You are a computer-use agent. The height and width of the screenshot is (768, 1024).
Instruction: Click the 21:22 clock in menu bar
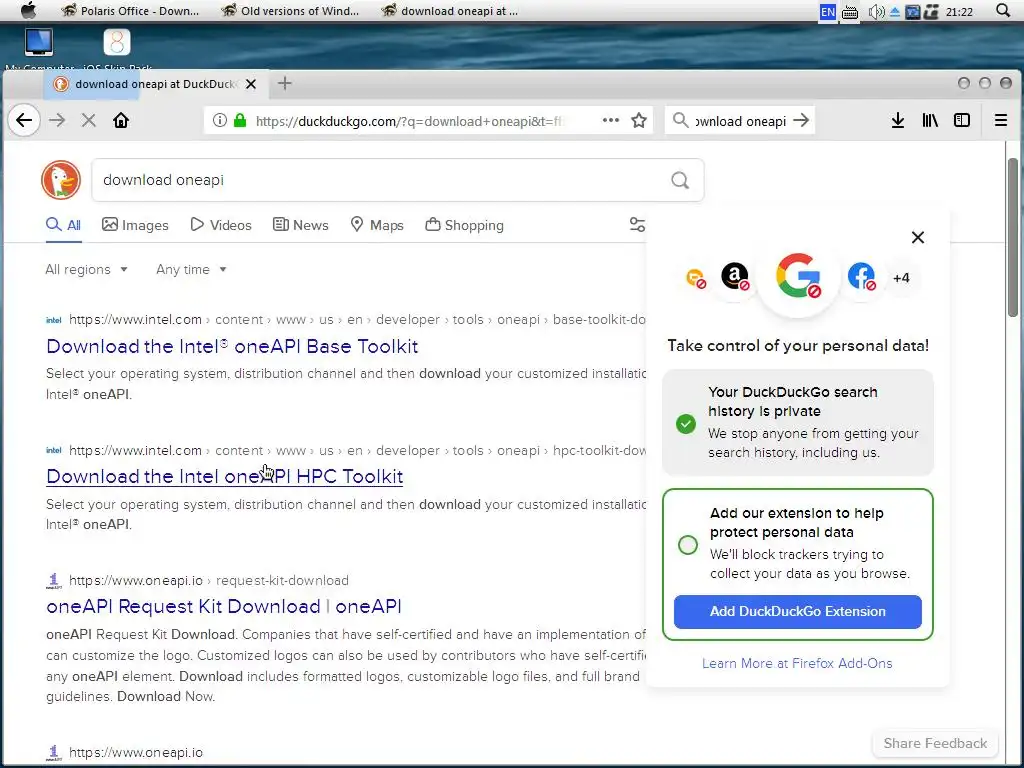959,11
